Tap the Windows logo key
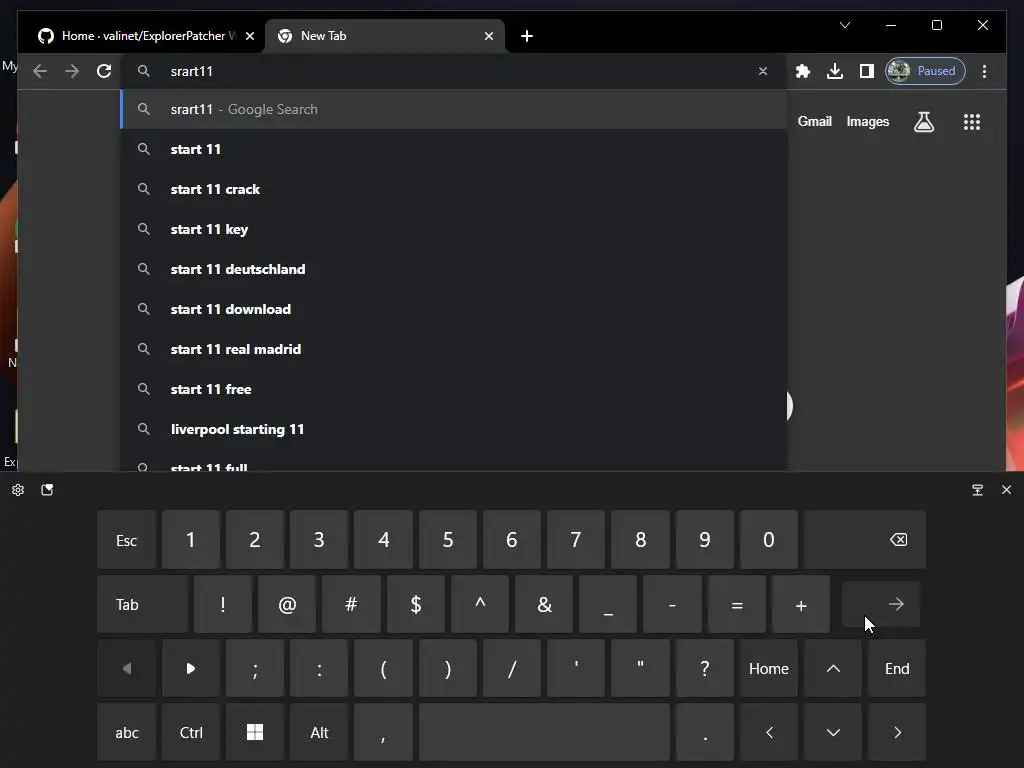This screenshot has width=1024, height=768. click(255, 733)
